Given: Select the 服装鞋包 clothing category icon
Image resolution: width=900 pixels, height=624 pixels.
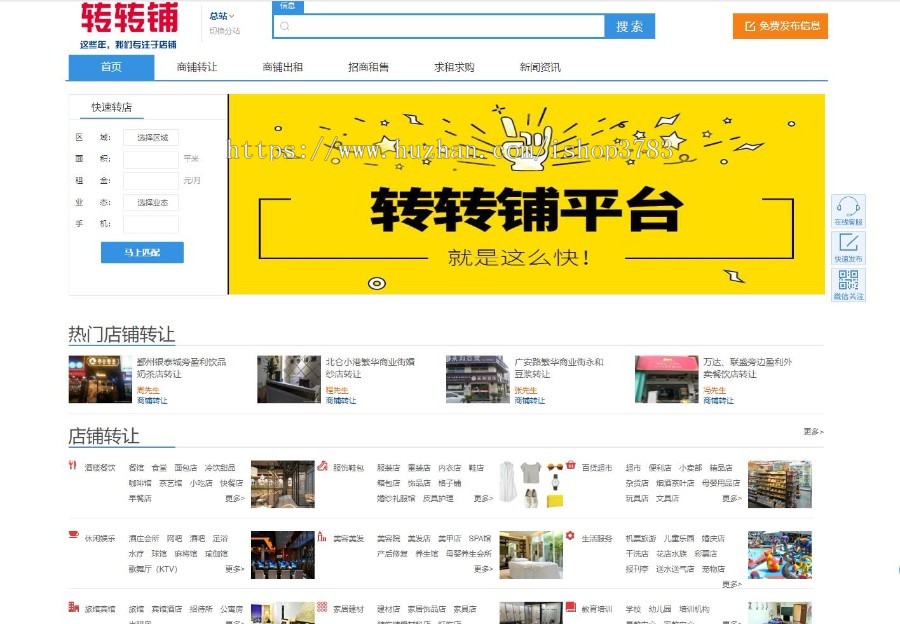Looking at the screenshot, I should pos(322,463).
